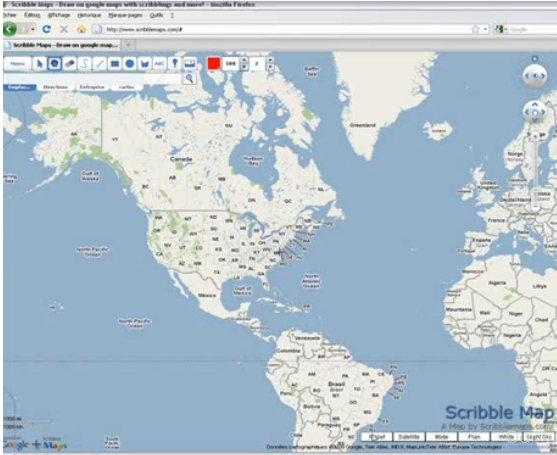Select the straight line tool
Viewport: 557px width, 455px height.
coord(100,64)
